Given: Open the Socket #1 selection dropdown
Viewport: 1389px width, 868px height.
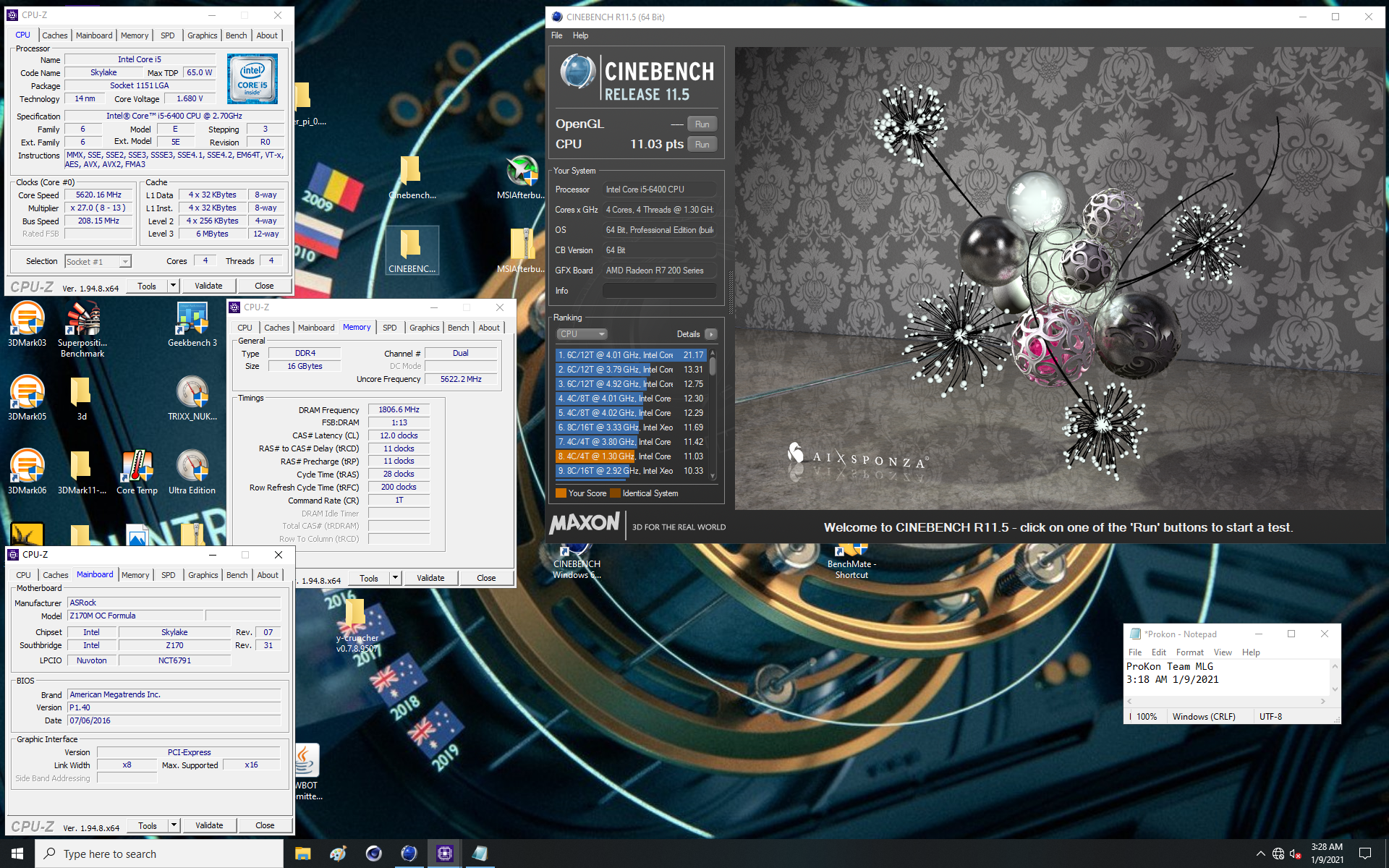Looking at the screenshot, I should coord(98,262).
